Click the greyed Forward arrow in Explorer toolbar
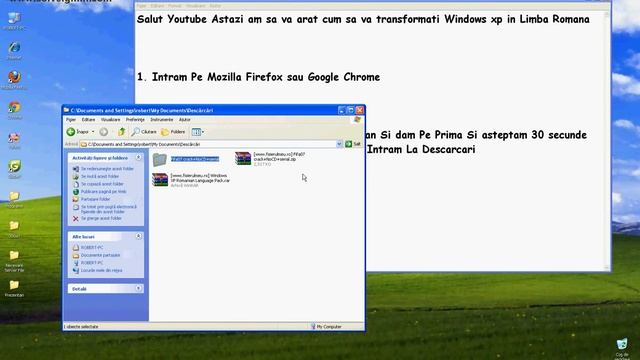640x360 pixels. point(104,132)
